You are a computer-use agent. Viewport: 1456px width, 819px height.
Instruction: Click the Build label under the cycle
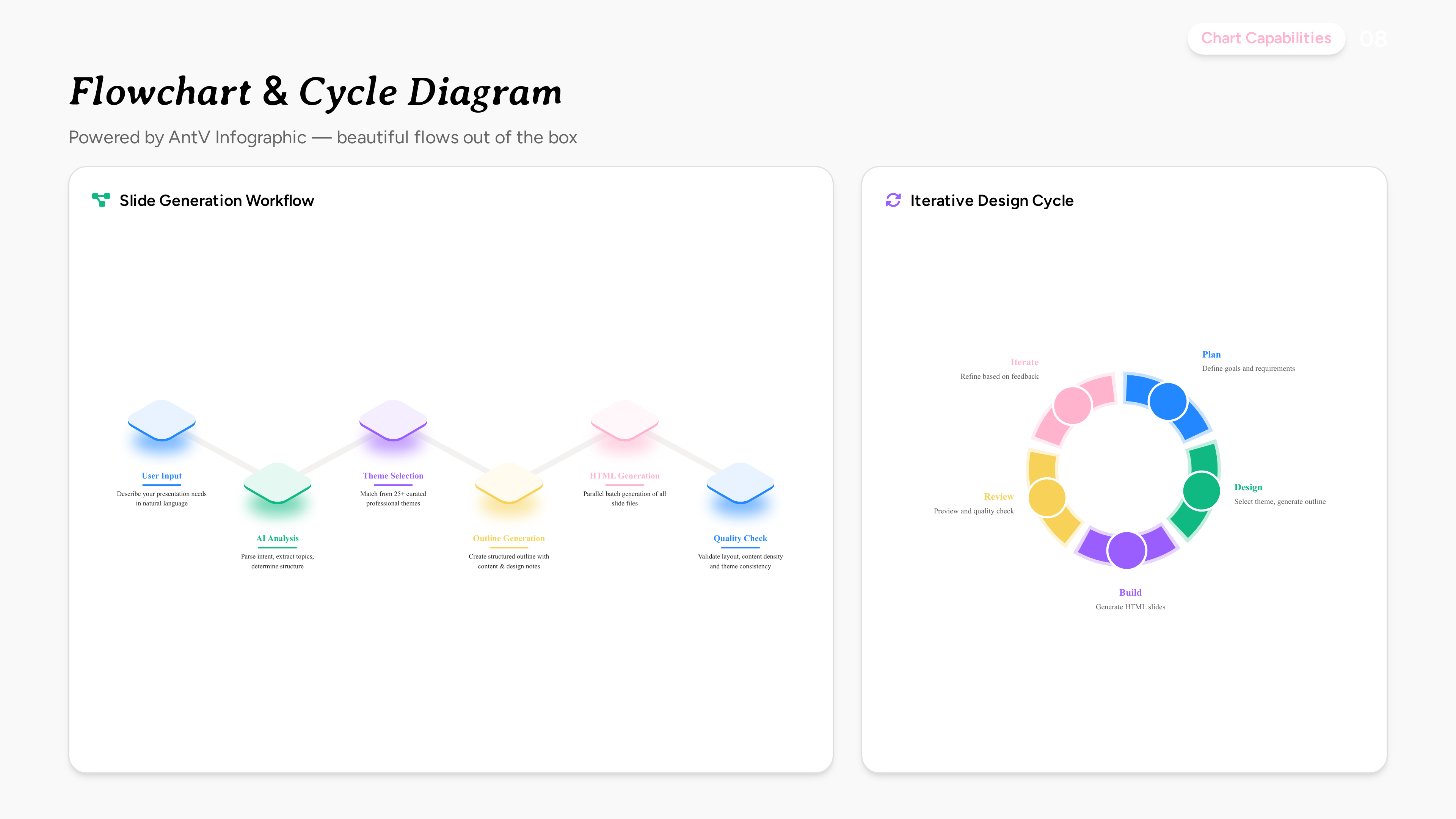(1130, 592)
